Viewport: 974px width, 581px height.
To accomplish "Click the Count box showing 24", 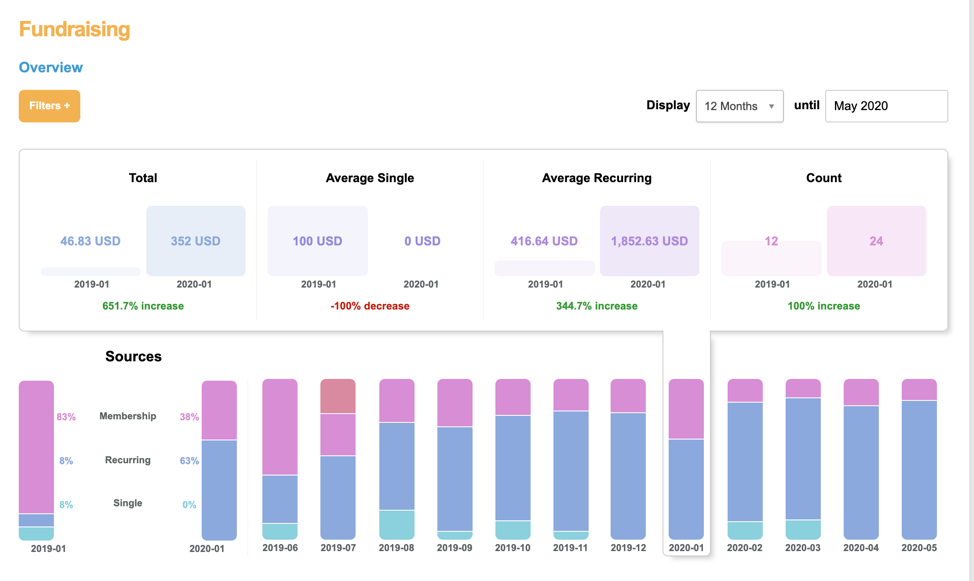I will point(875,241).
